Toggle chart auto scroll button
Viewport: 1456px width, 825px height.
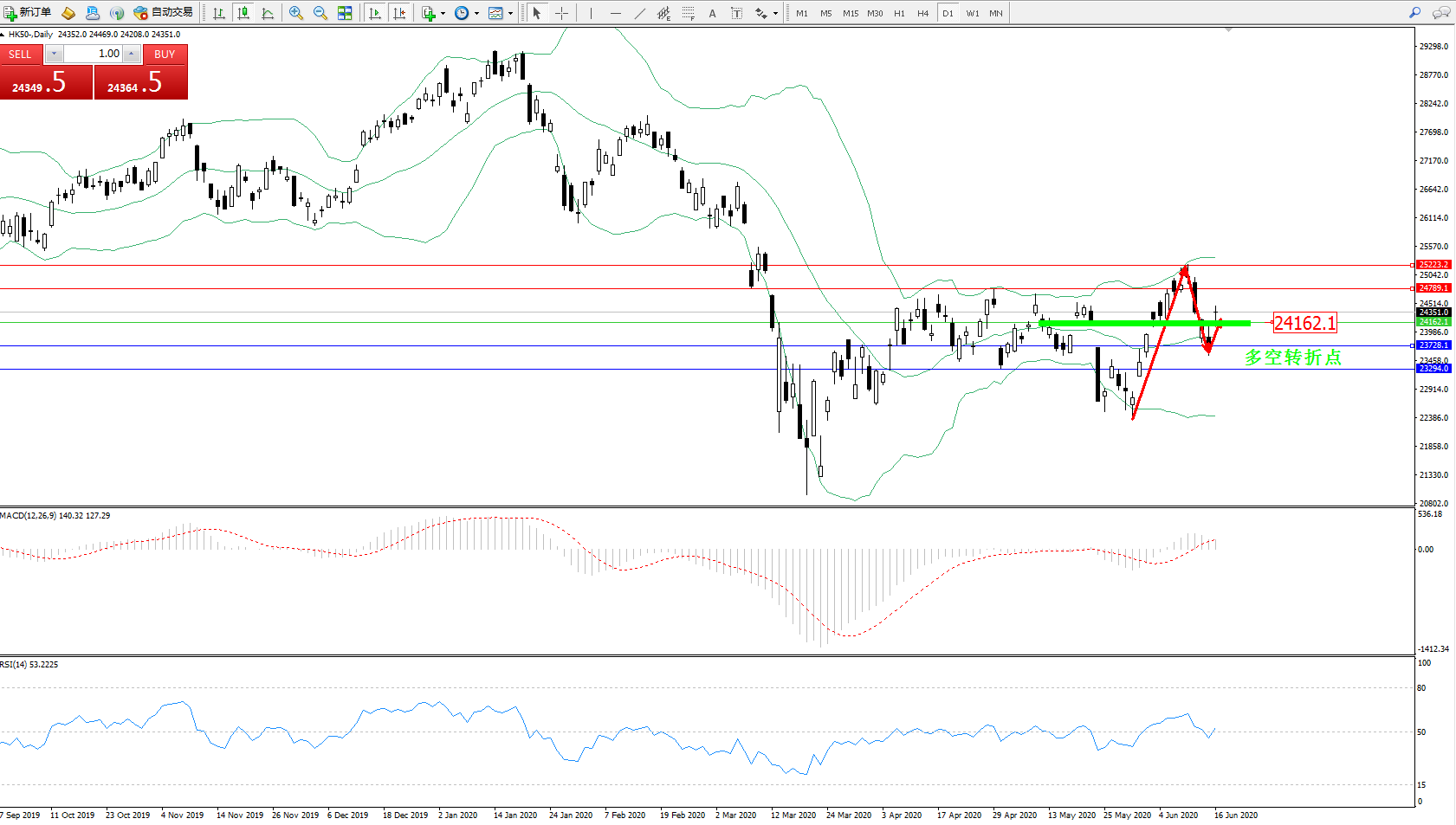pyautogui.click(x=375, y=13)
